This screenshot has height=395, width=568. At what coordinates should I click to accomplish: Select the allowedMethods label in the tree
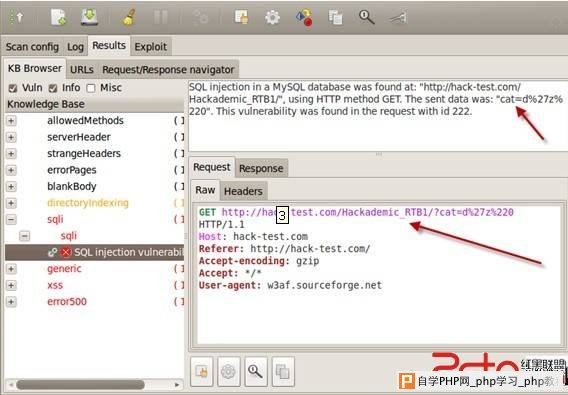click(85, 121)
